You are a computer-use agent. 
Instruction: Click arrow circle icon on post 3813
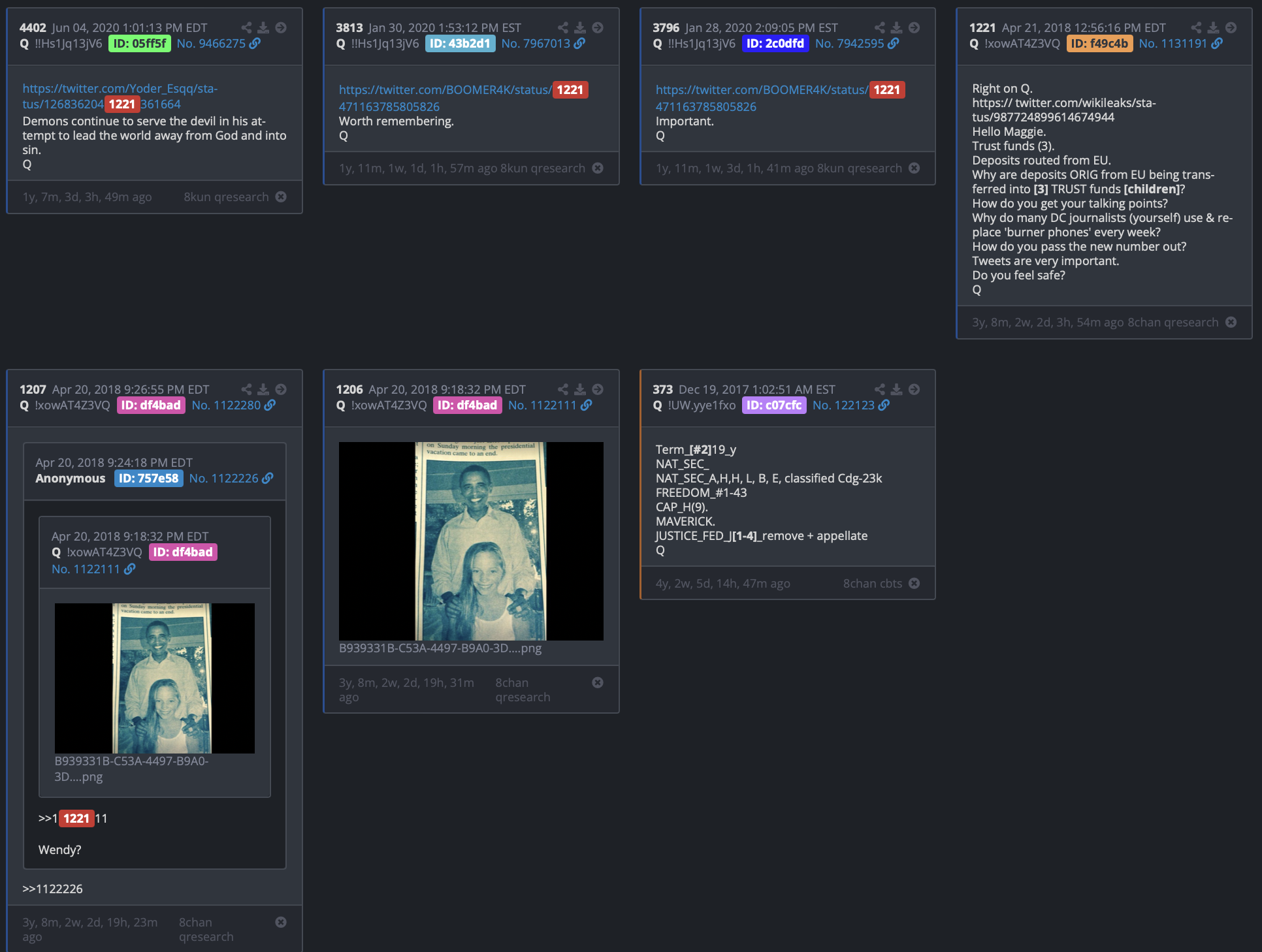(598, 27)
